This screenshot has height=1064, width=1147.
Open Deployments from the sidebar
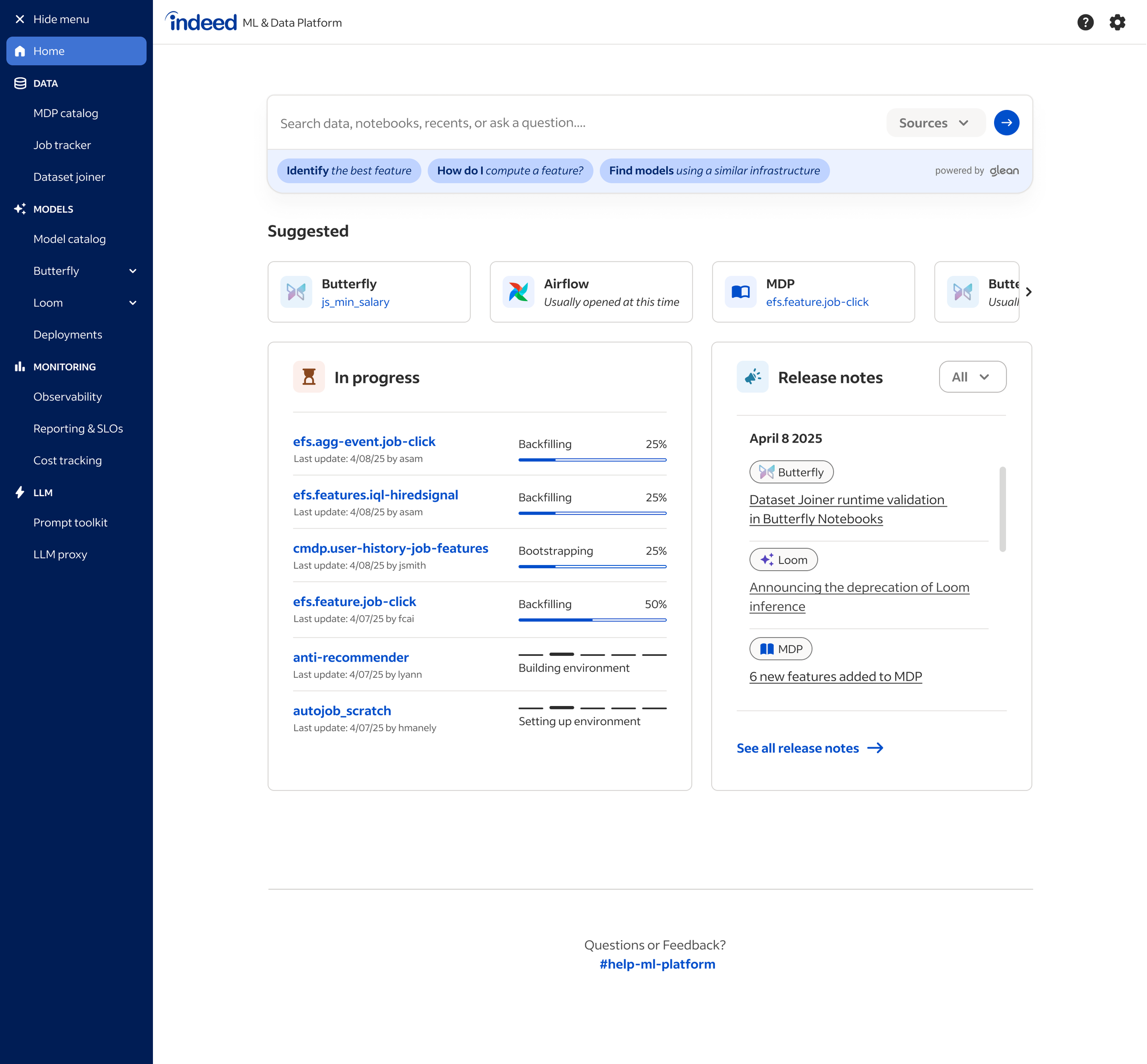click(x=68, y=335)
